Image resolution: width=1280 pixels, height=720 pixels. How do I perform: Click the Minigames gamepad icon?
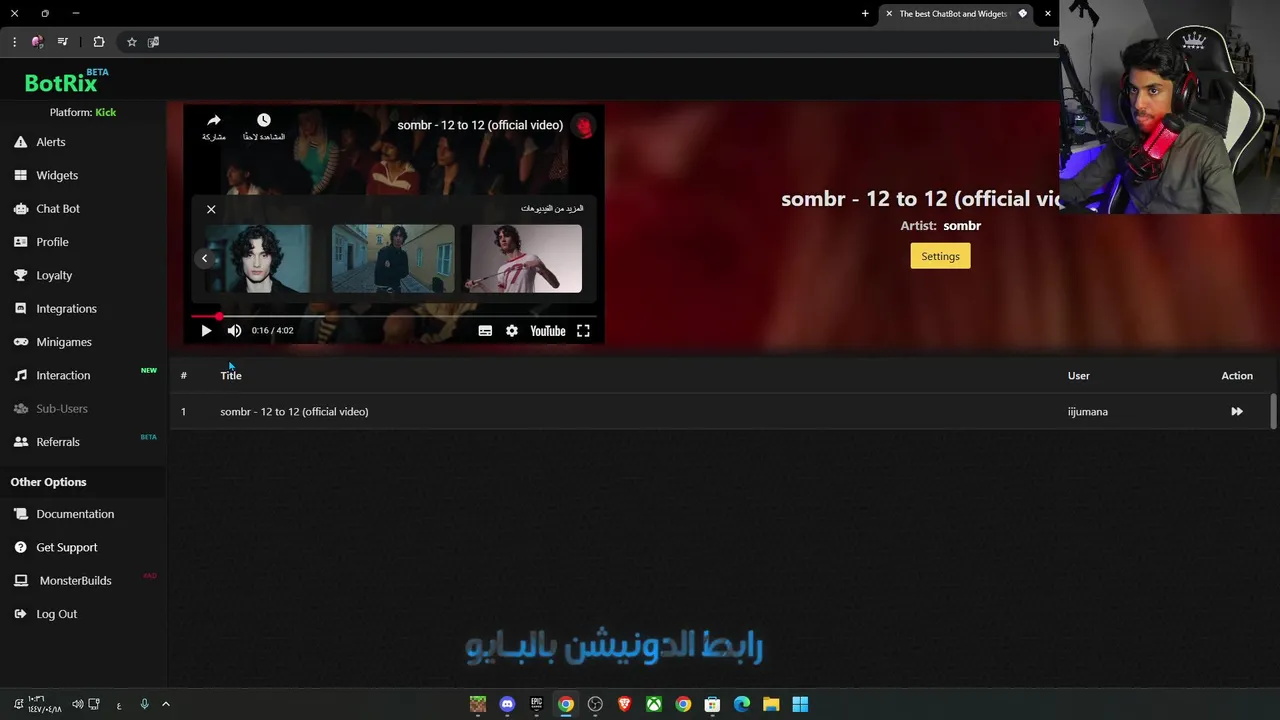pos(20,342)
